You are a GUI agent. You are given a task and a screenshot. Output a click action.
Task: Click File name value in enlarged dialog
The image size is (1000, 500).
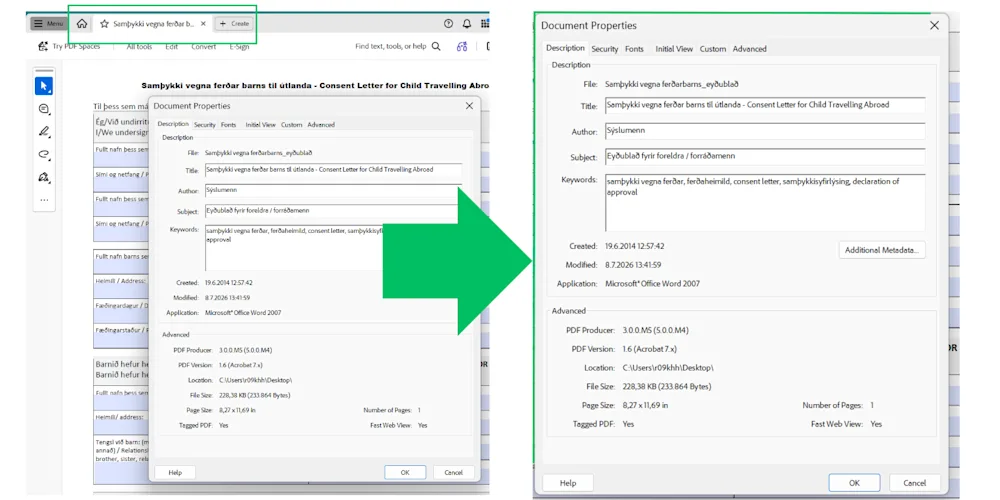click(x=672, y=84)
